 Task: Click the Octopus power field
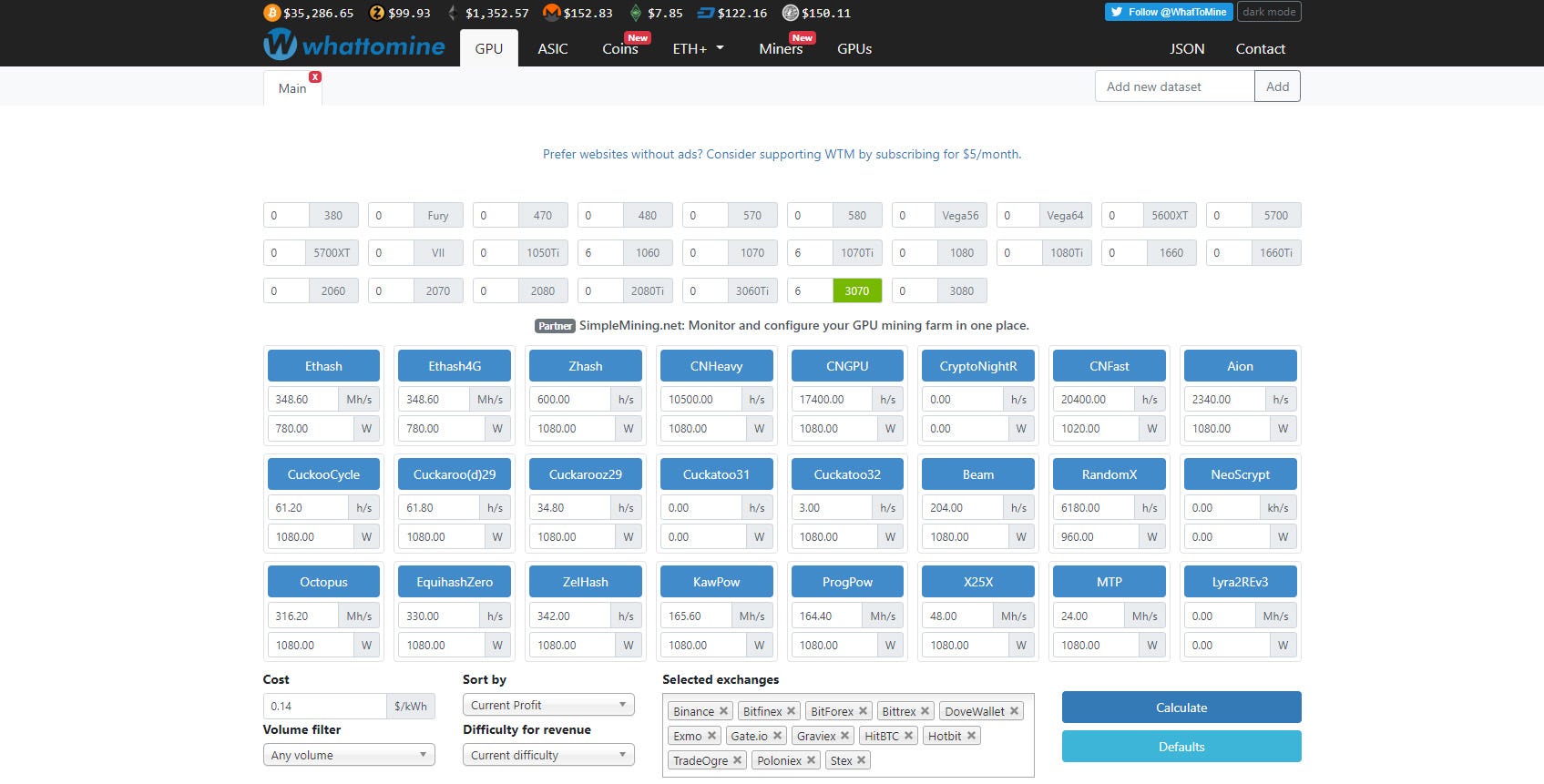point(311,645)
